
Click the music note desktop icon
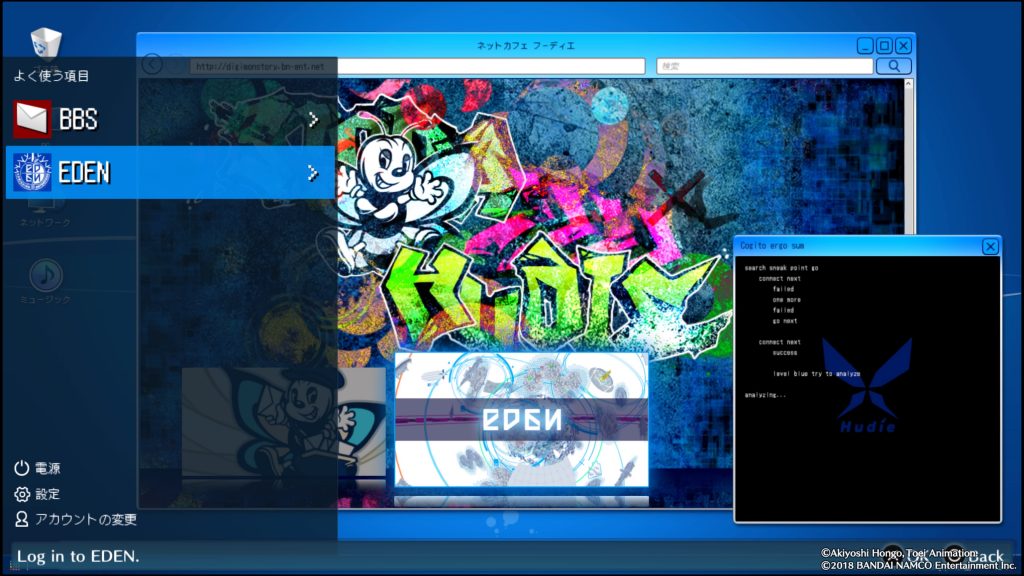click(x=45, y=275)
